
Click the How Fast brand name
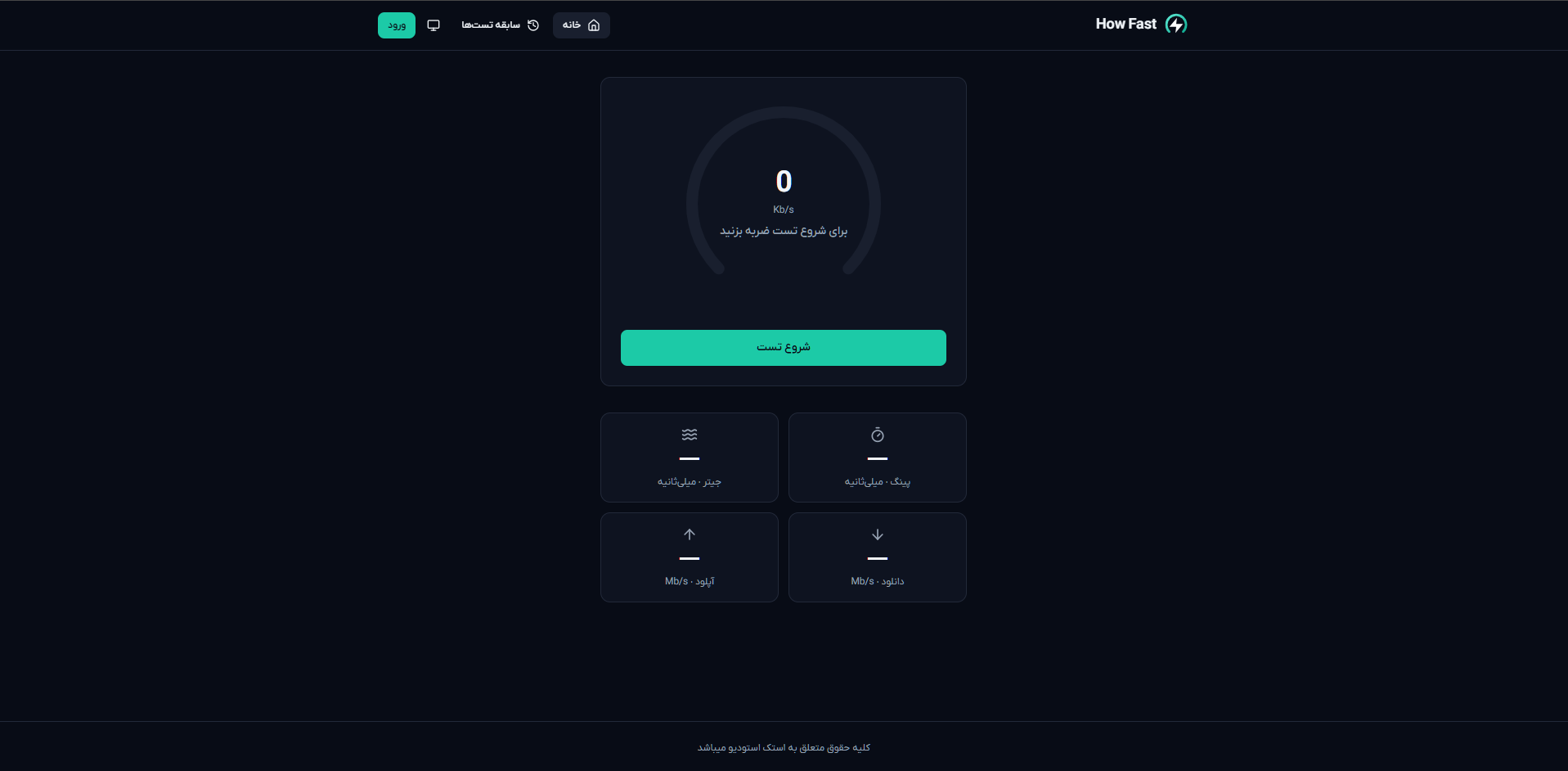(x=1125, y=25)
